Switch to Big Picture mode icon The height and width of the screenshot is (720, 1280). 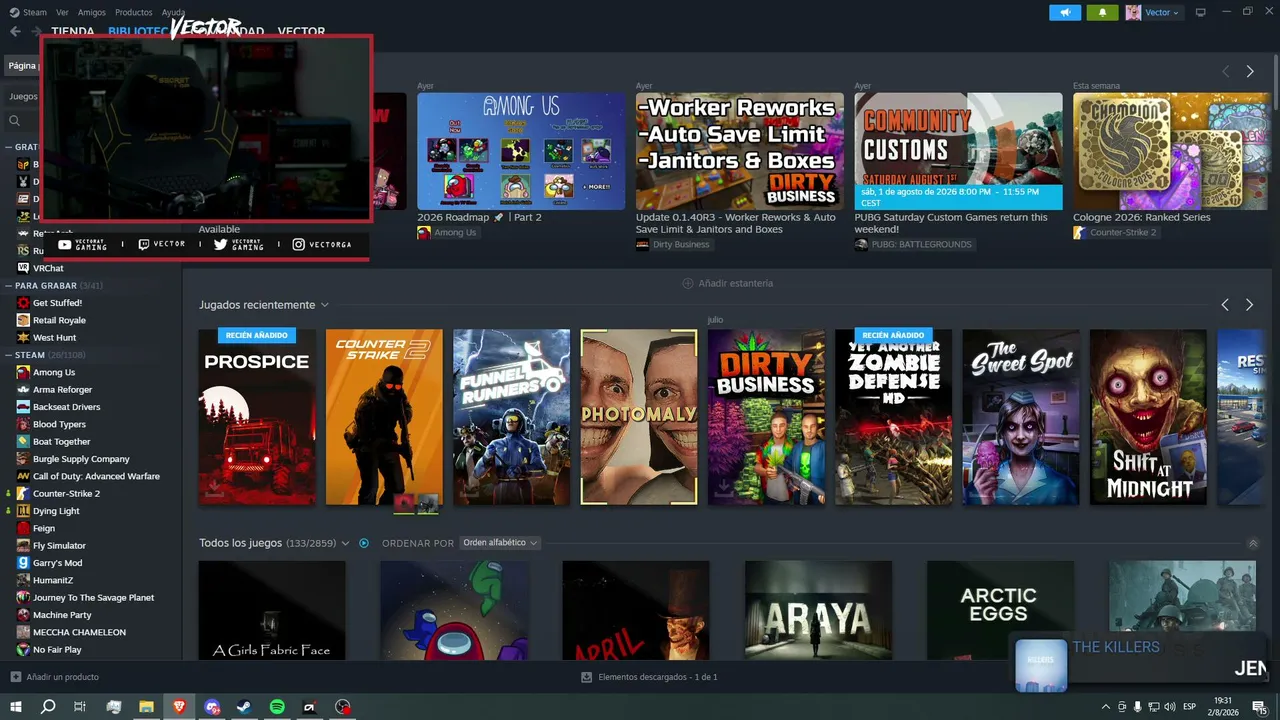[1201, 12]
